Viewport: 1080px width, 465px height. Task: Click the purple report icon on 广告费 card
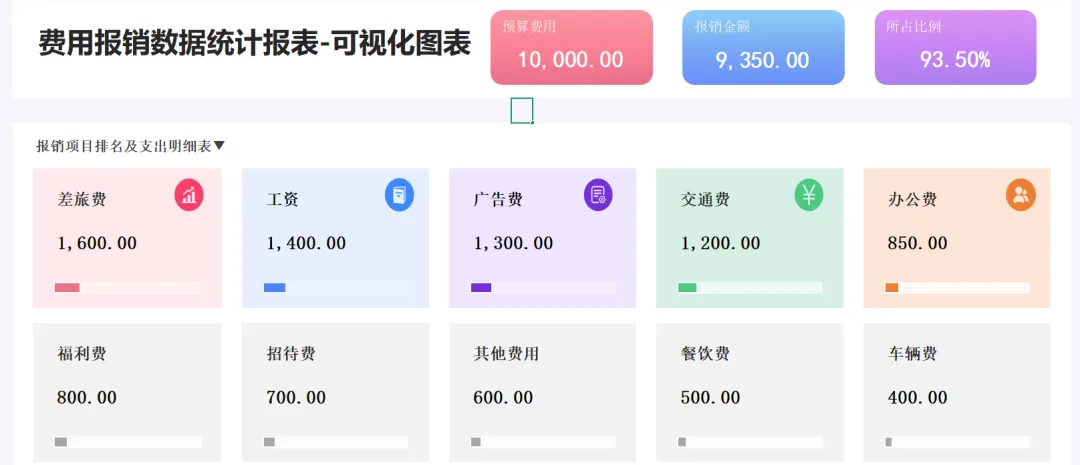598,195
